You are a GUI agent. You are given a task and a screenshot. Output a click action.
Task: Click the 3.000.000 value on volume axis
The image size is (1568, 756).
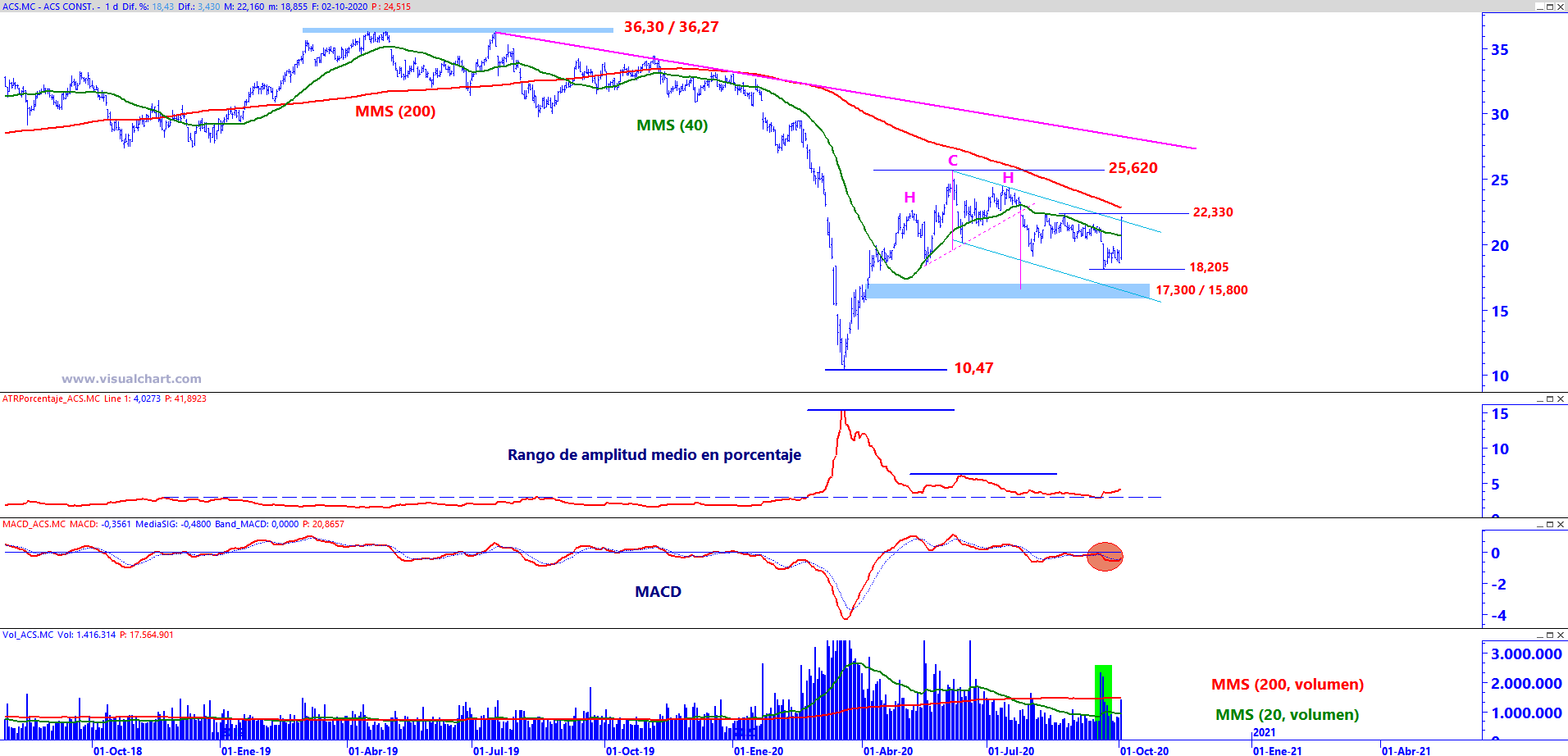[1526, 654]
